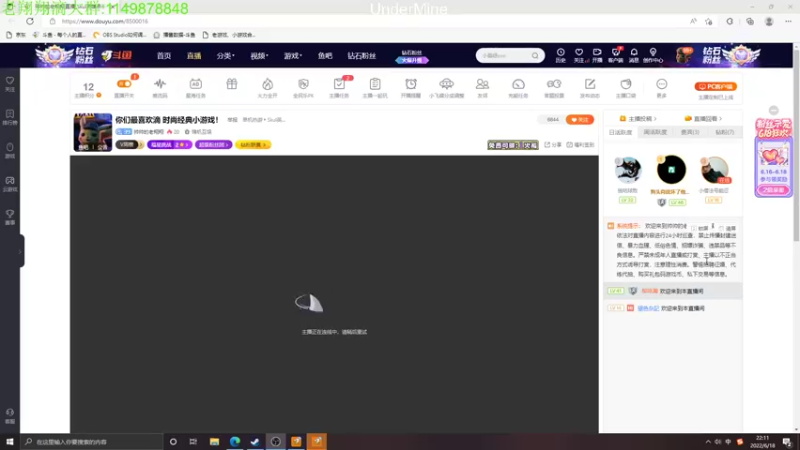This screenshot has height=450, width=800.
Task: Open the 开播 start-streaming icon
Action: tap(597, 55)
